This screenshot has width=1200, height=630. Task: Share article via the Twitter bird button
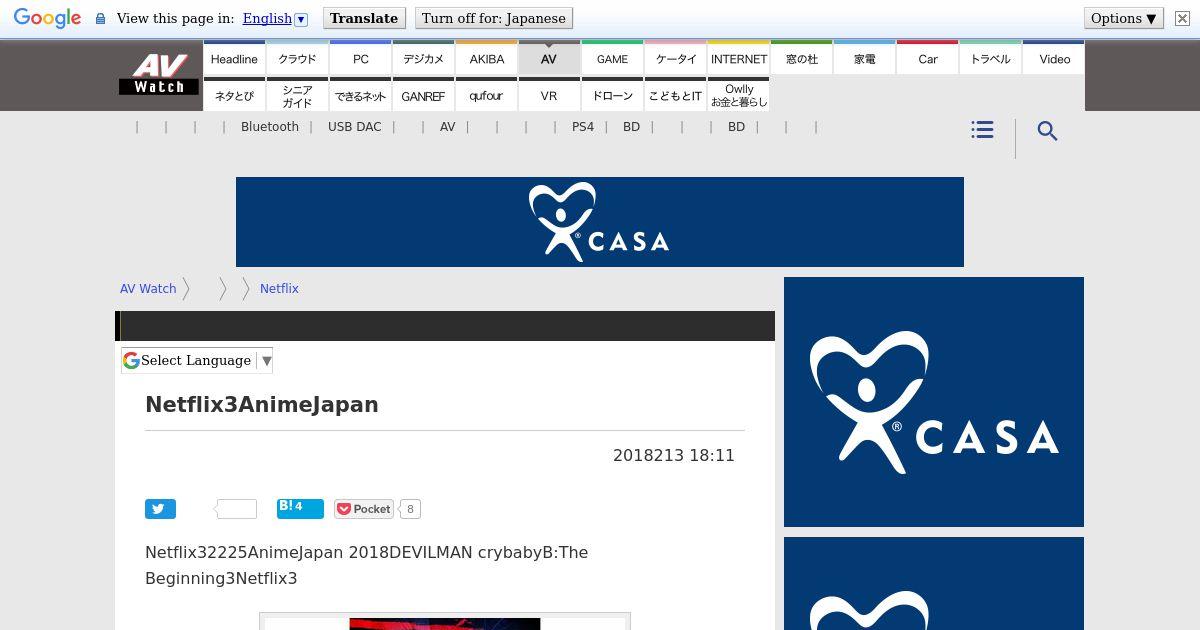tap(160, 509)
